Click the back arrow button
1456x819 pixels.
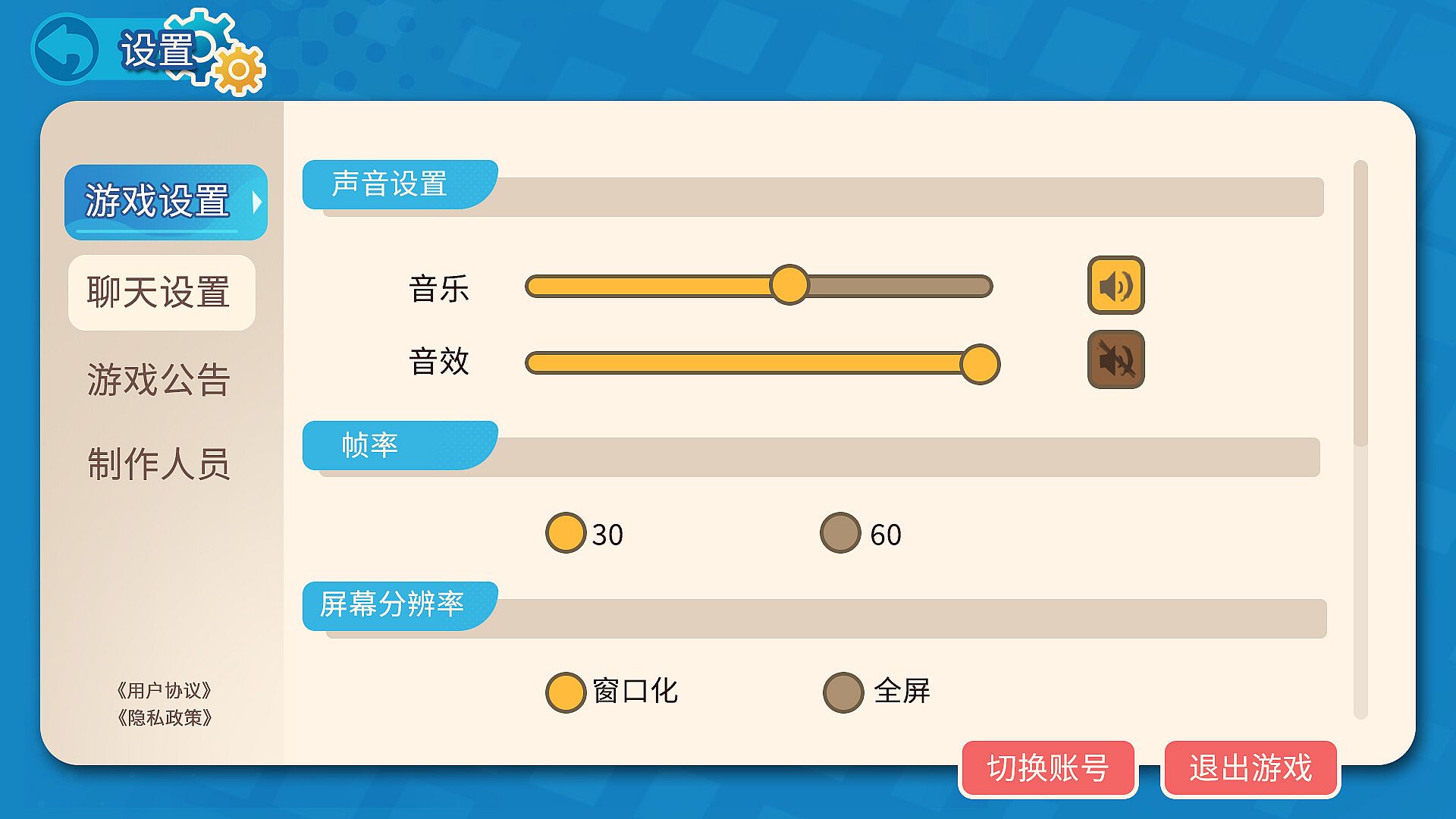pyautogui.click(x=66, y=50)
